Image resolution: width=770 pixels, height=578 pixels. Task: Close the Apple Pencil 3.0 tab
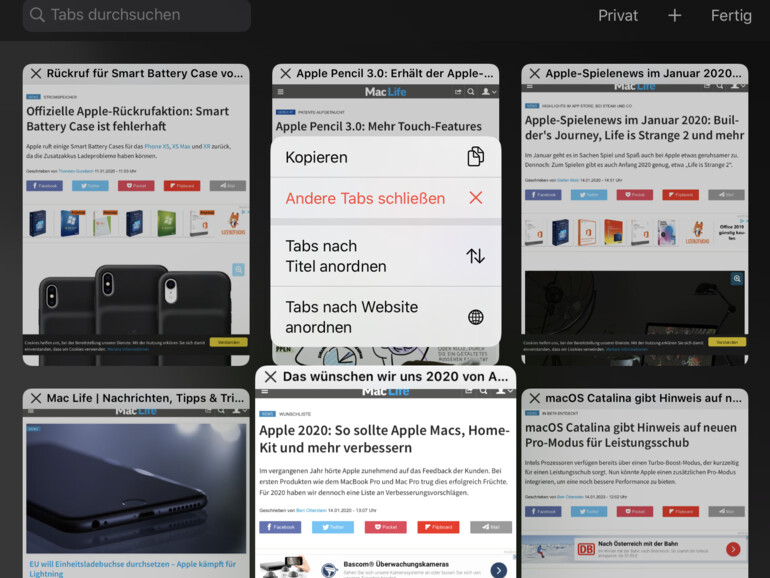pos(285,74)
